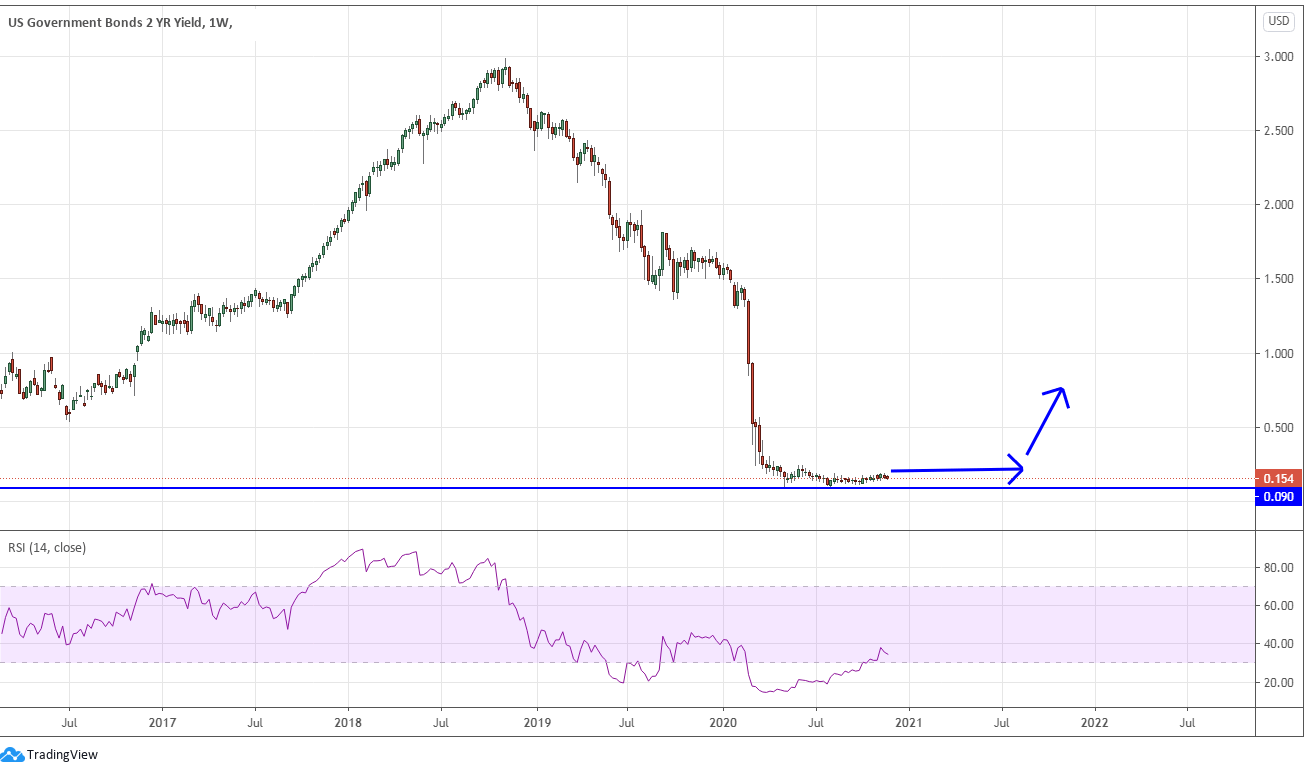Click the RSI (14, close) indicator label

pyautogui.click(x=47, y=547)
